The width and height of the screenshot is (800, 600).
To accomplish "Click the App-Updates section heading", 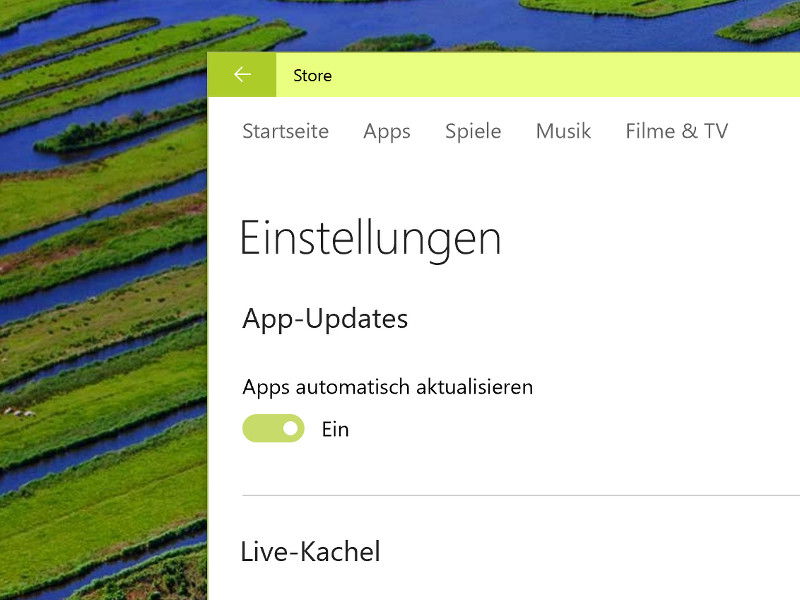I will pyautogui.click(x=325, y=319).
